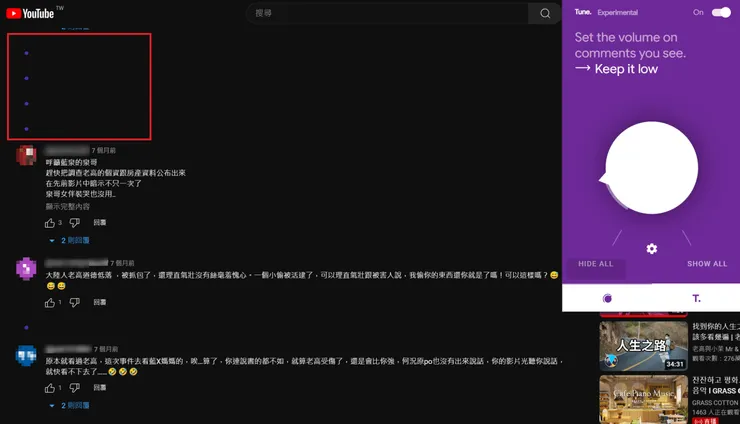The height and width of the screenshot is (424, 740).
Task: Click the white volume dial knob
Action: pyautogui.click(x=651, y=168)
